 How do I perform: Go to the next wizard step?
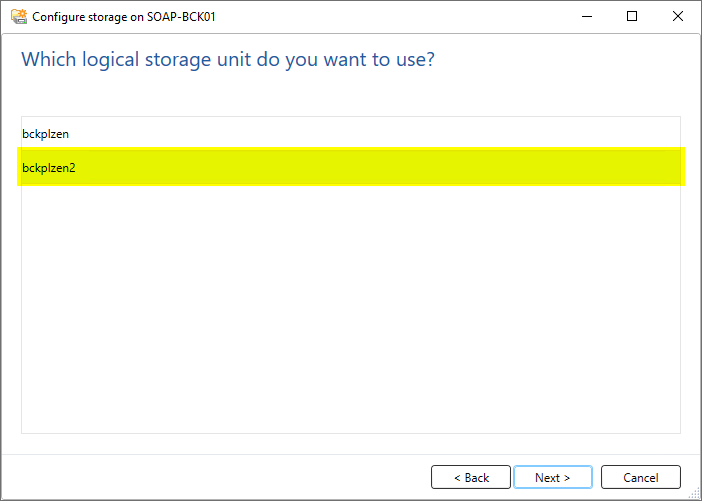[552, 478]
